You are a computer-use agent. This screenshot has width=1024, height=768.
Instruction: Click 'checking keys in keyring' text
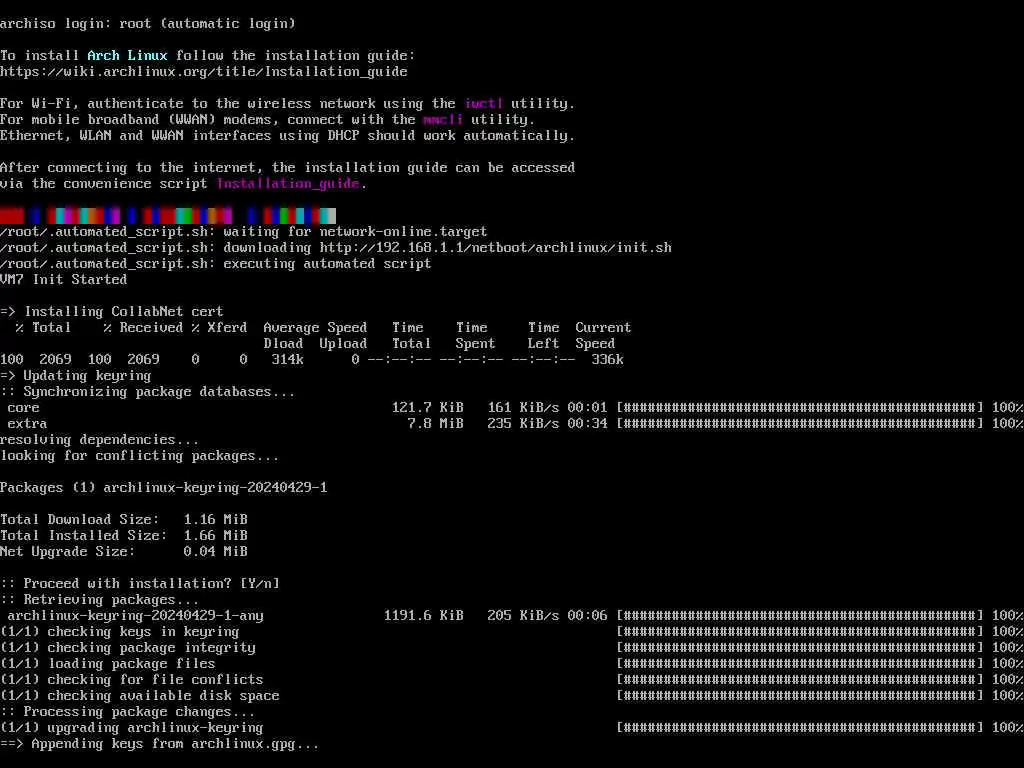(144, 632)
